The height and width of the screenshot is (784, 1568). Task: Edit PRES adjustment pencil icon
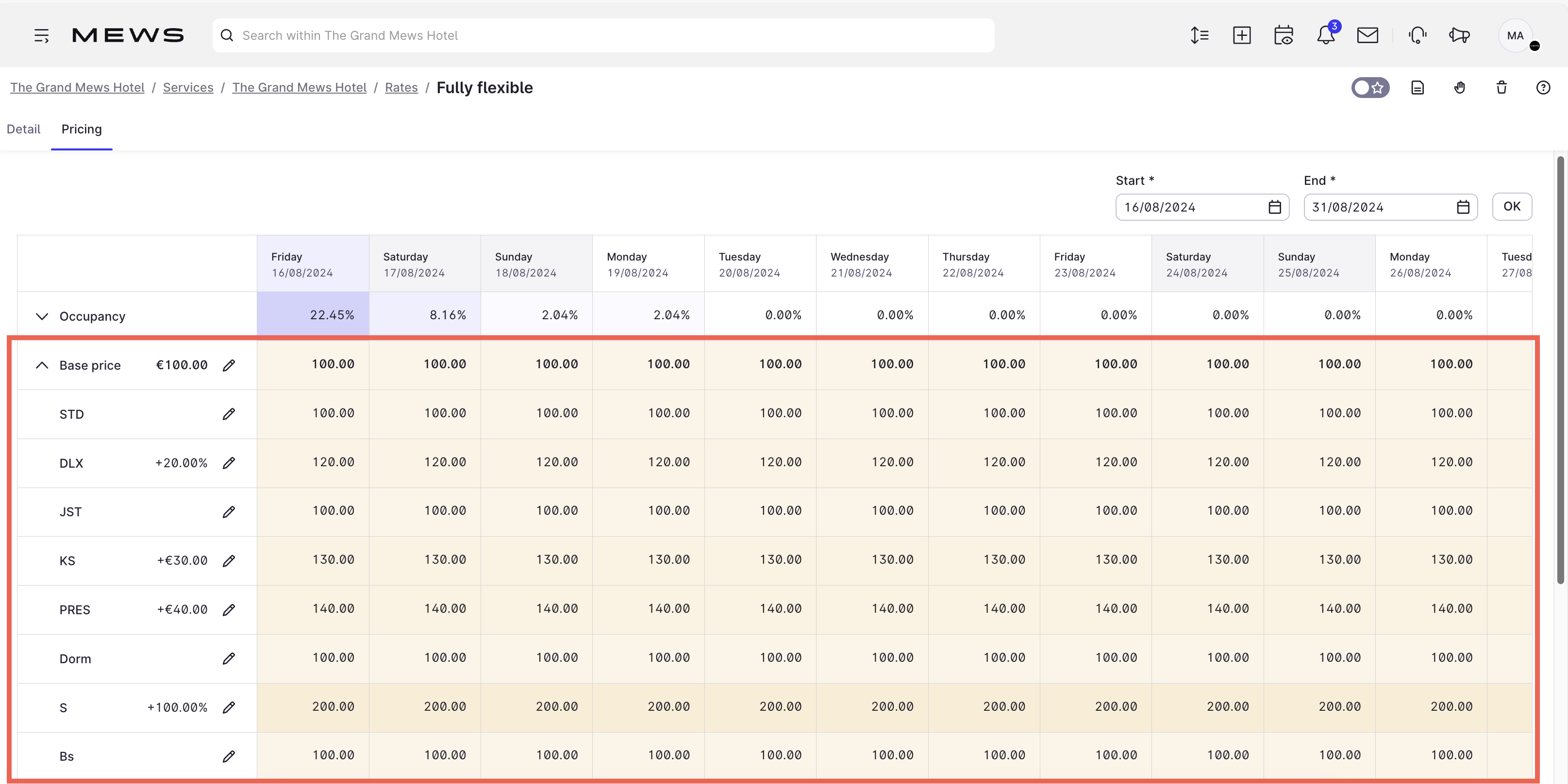coord(229,610)
